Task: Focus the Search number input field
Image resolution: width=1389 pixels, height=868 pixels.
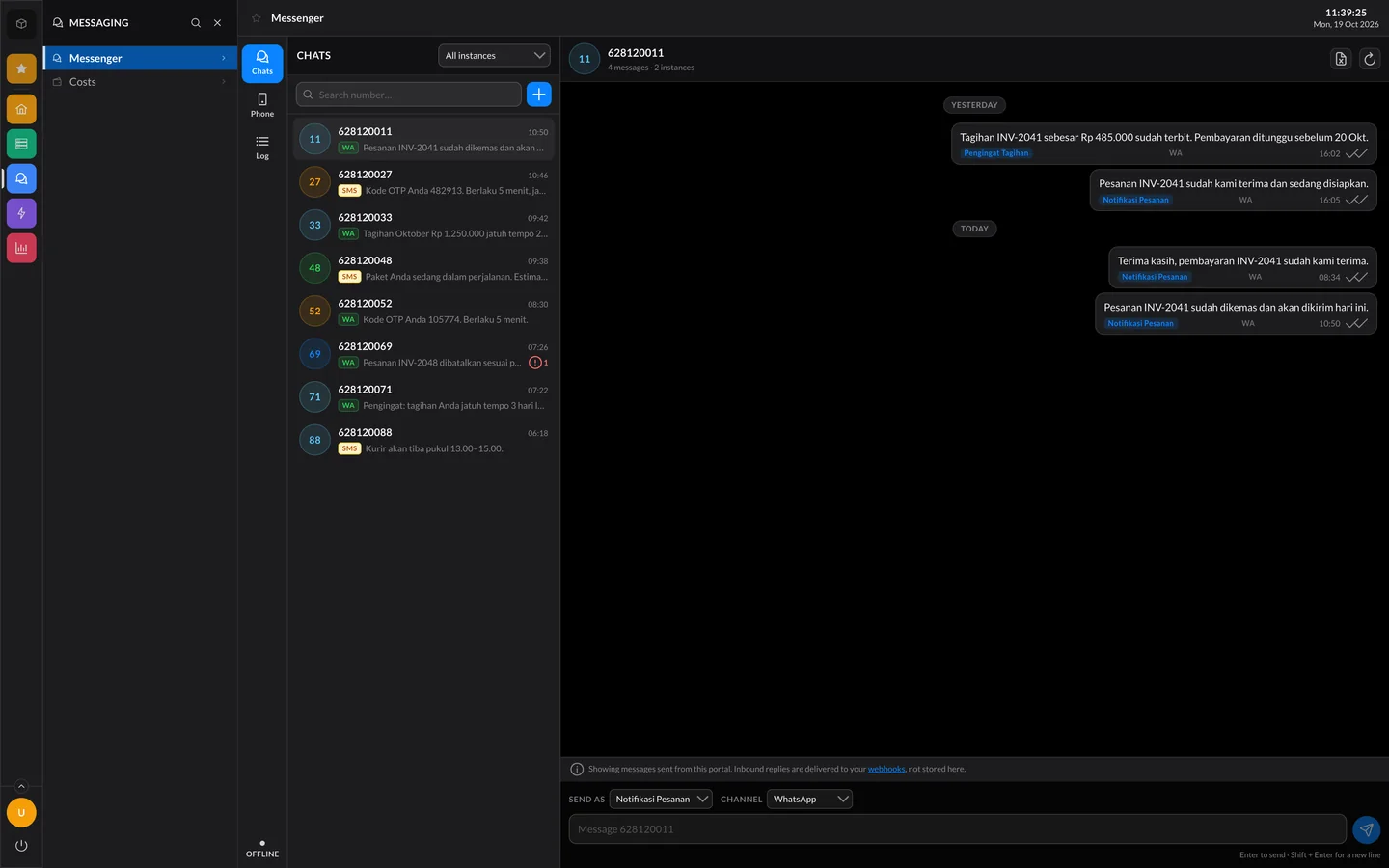Action: click(409, 95)
